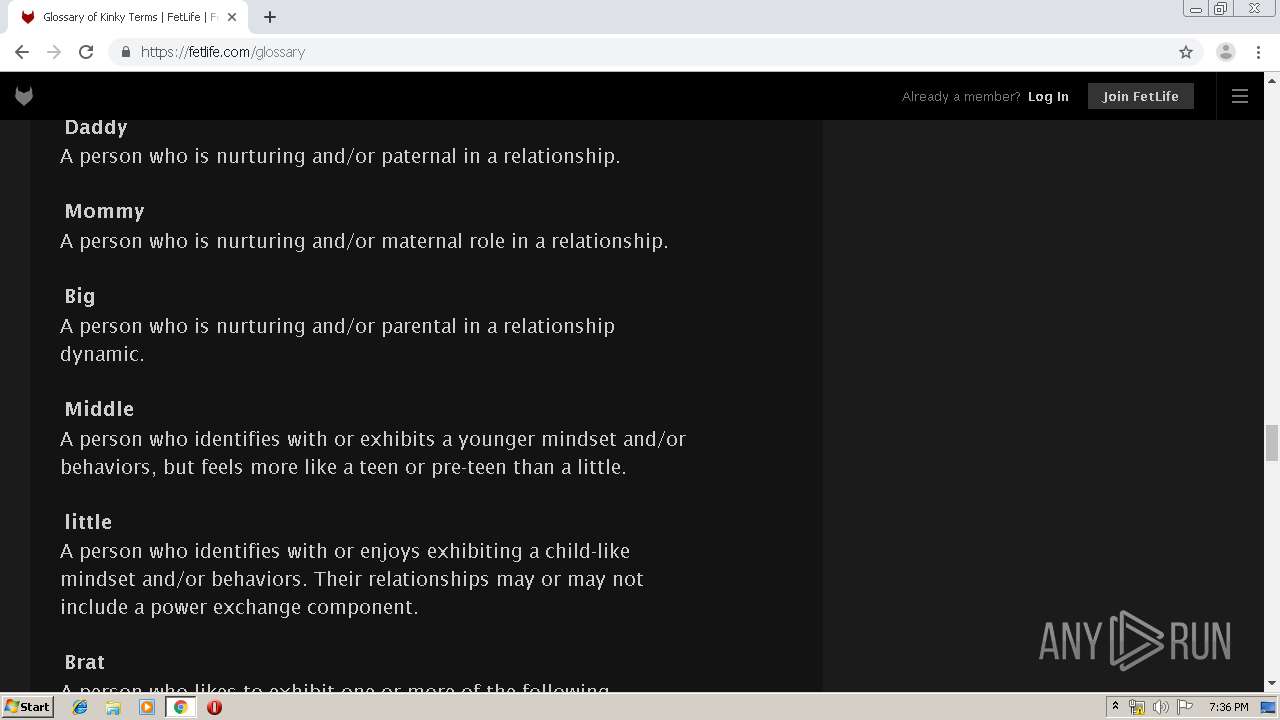The height and width of the screenshot is (720, 1280).
Task: Click the Join FetLife button
Action: (x=1141, y=96)
